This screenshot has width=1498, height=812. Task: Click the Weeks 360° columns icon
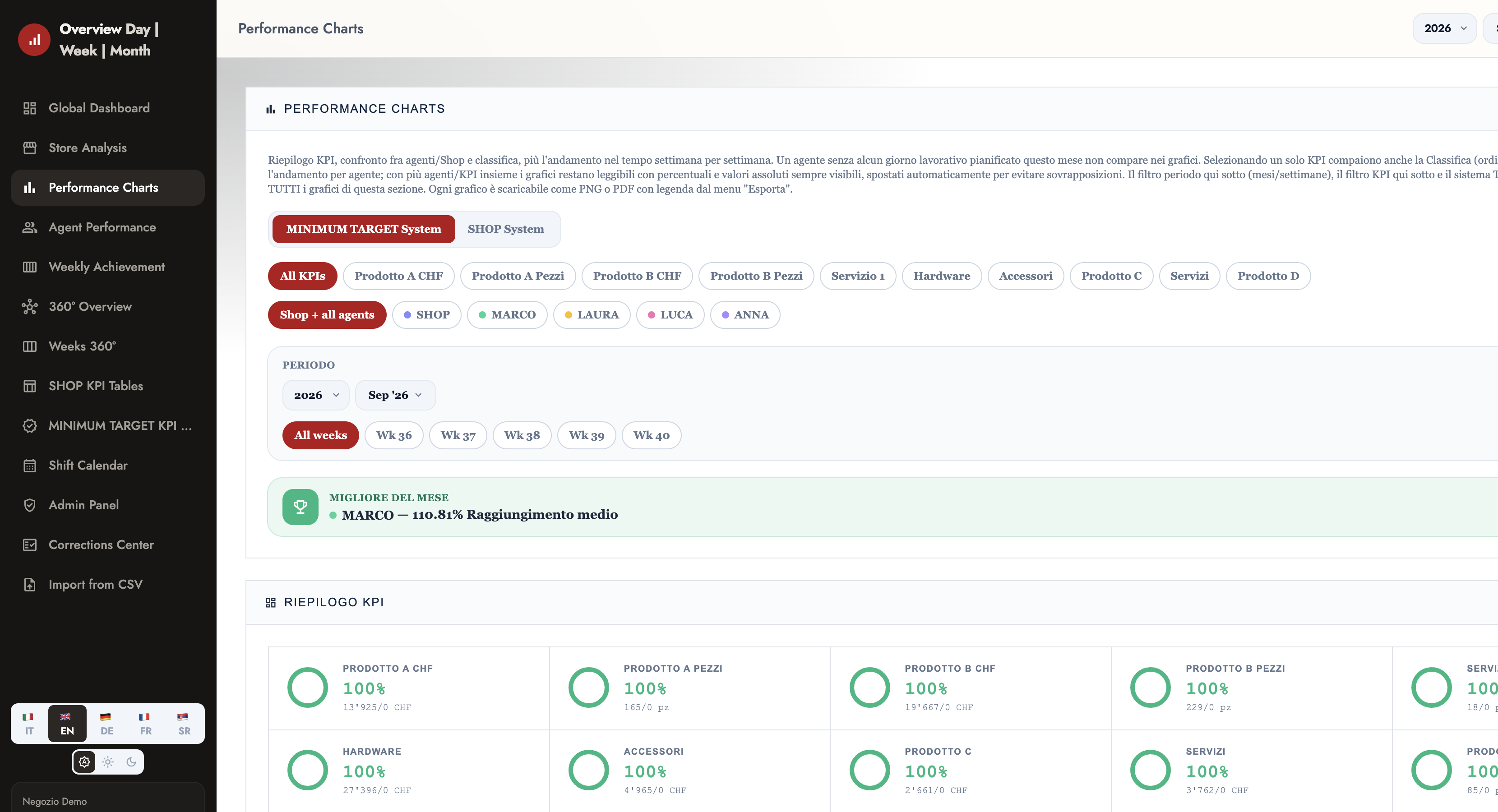[x=30, y=346]
